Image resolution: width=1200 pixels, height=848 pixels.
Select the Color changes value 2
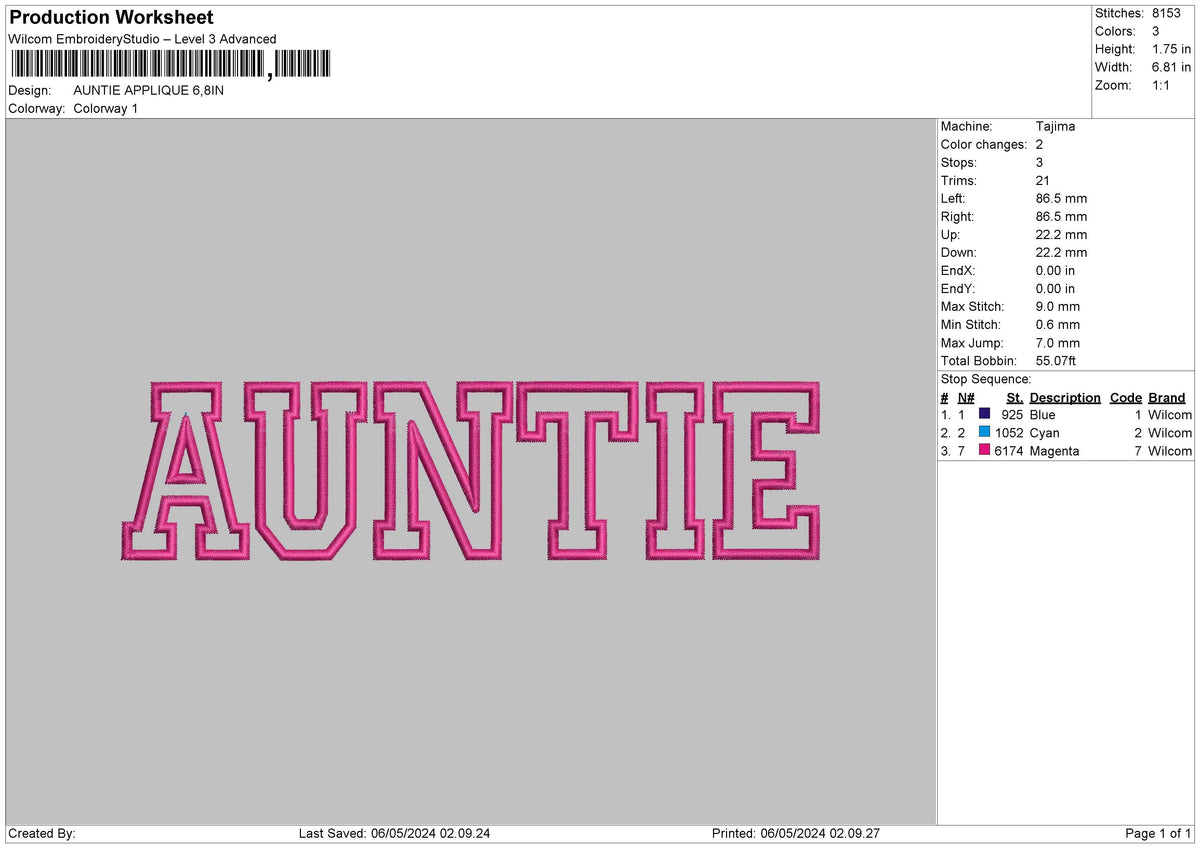click(x=1040, y=144)
